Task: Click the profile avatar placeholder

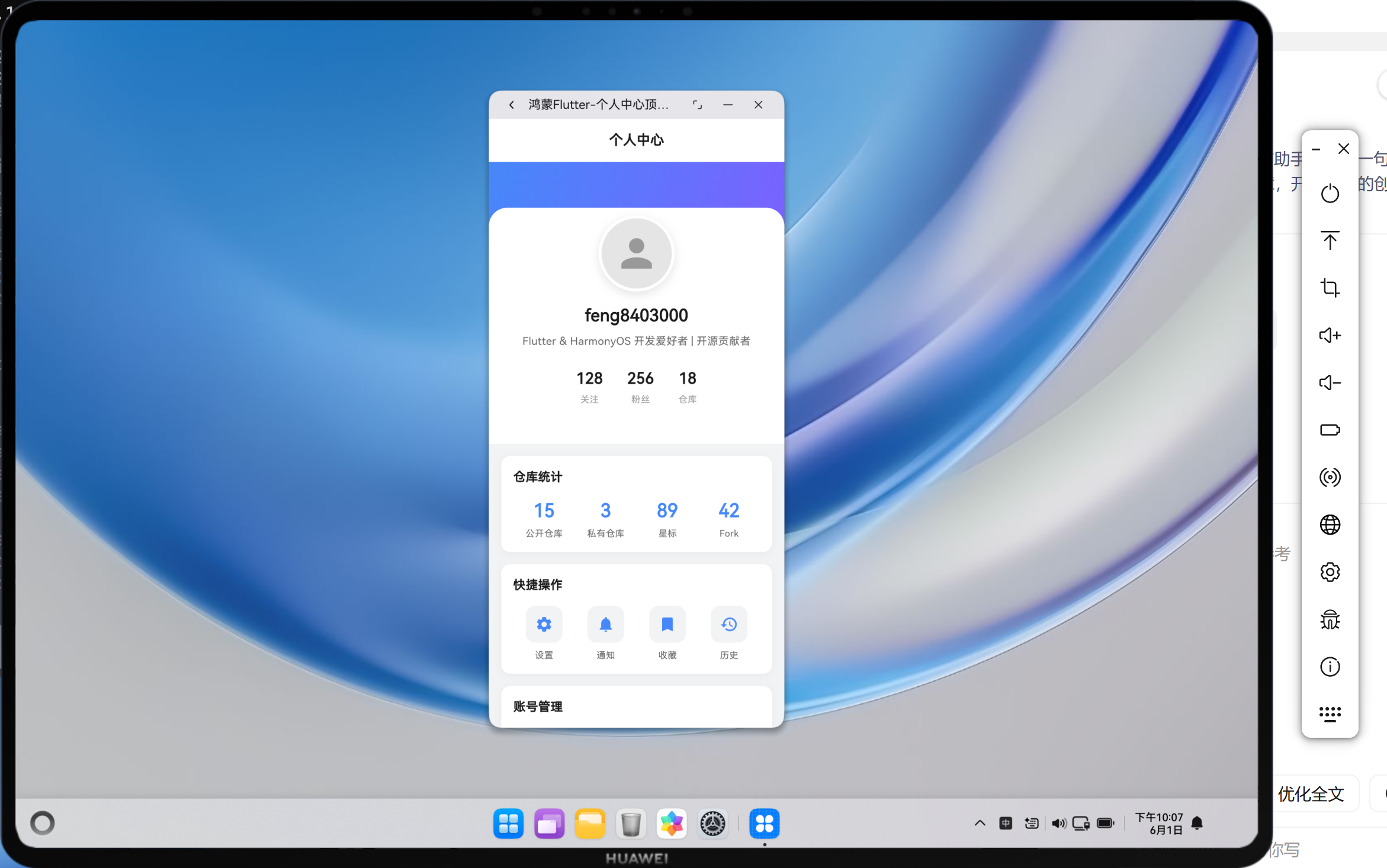Action: coord(636,253)
